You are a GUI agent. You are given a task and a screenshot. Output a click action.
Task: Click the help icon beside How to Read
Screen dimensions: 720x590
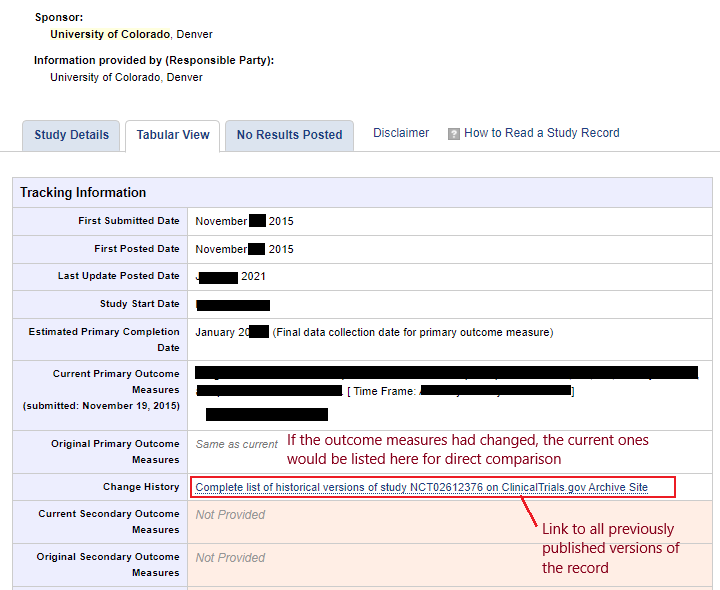454,134
